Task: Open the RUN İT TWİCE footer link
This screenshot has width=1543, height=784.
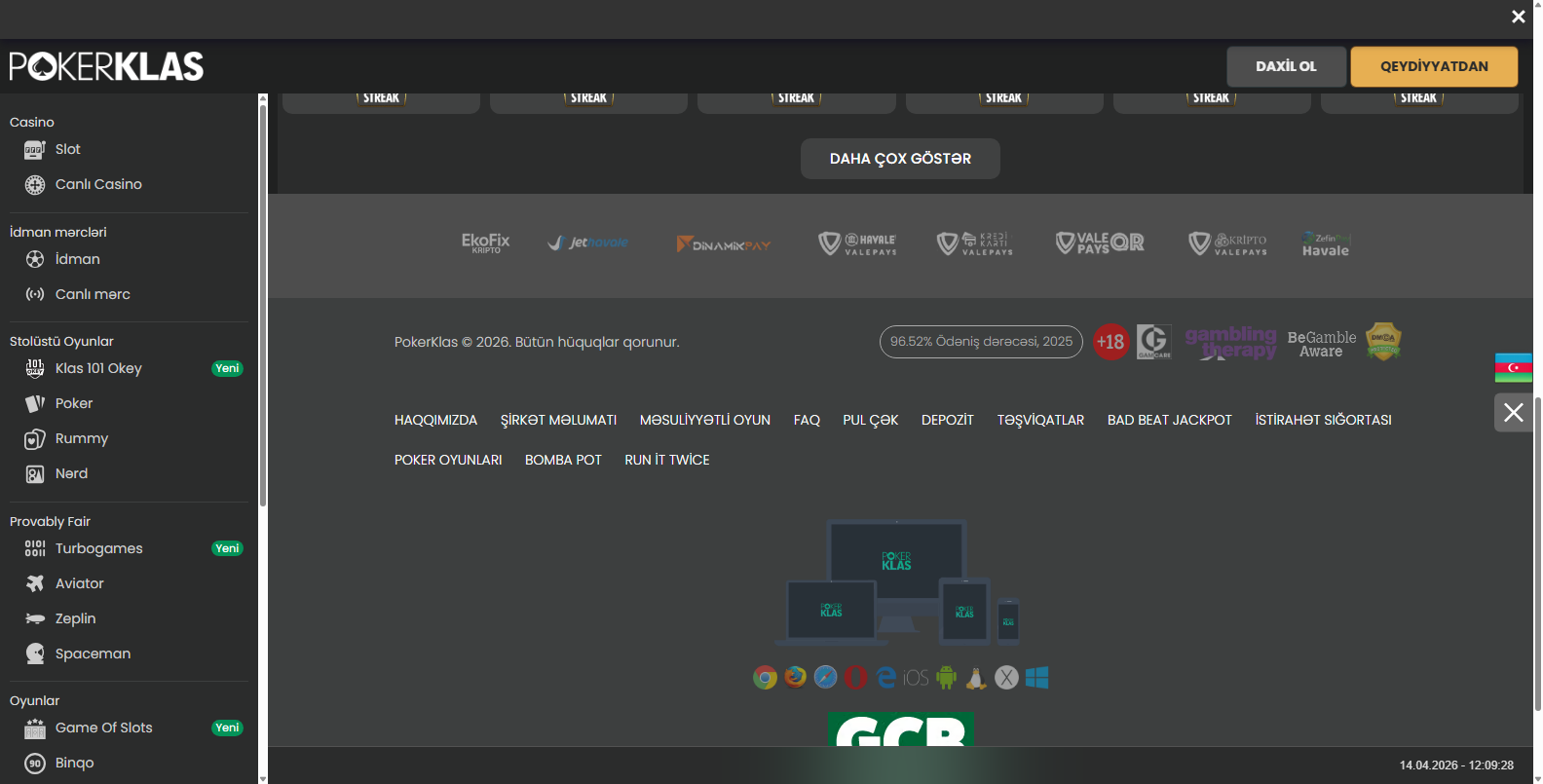Action: (x=667, y=460)
